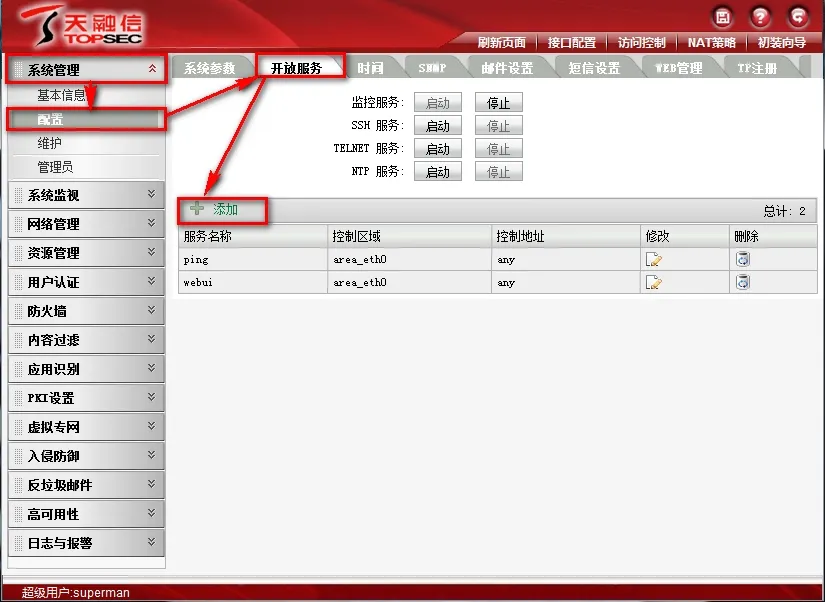This screenshot has width=825, height=602.
Task: Click the 控制地址 column header
Action: [x=566, y=236]
